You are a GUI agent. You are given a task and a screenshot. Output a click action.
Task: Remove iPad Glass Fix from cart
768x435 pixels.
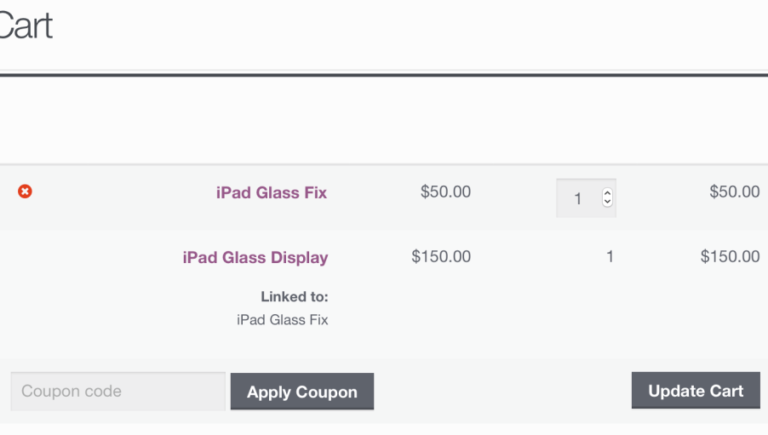25,191
